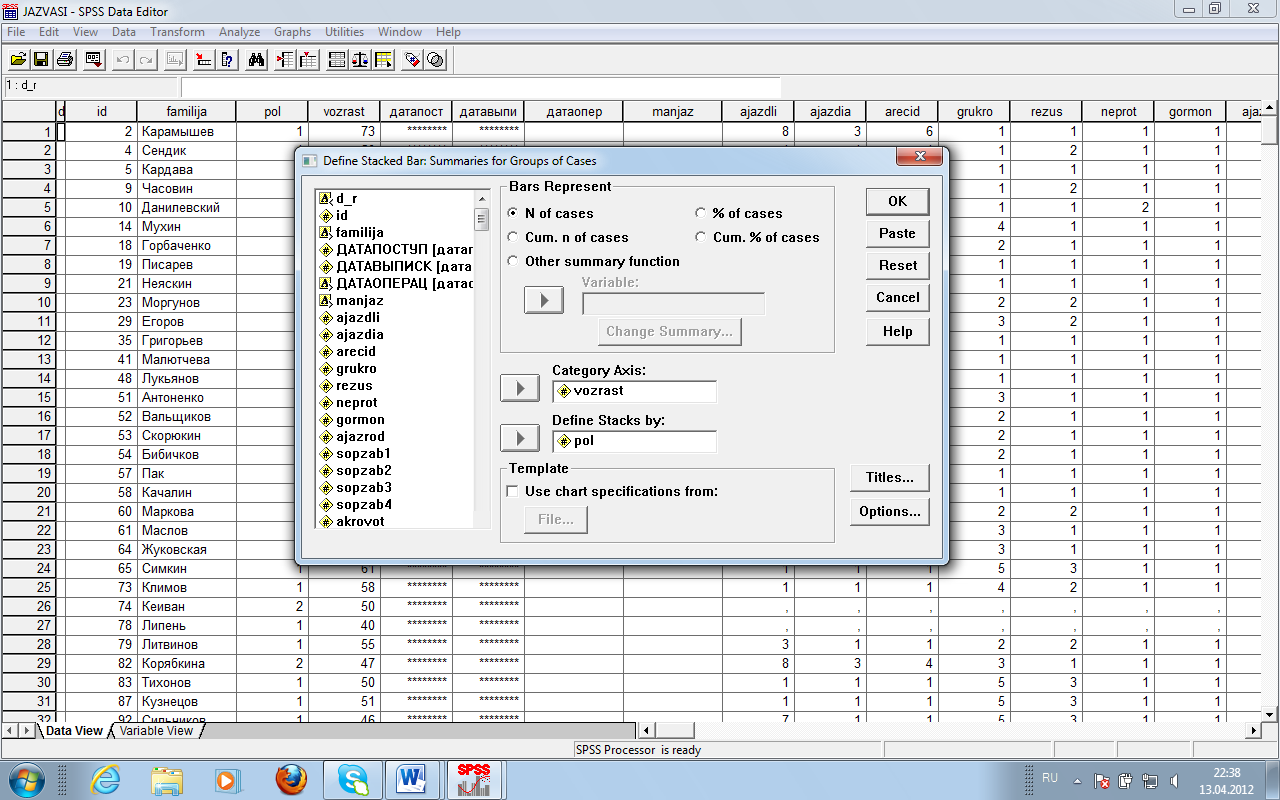
Task: Open the Graphs menu
Action: pos(292,32)
